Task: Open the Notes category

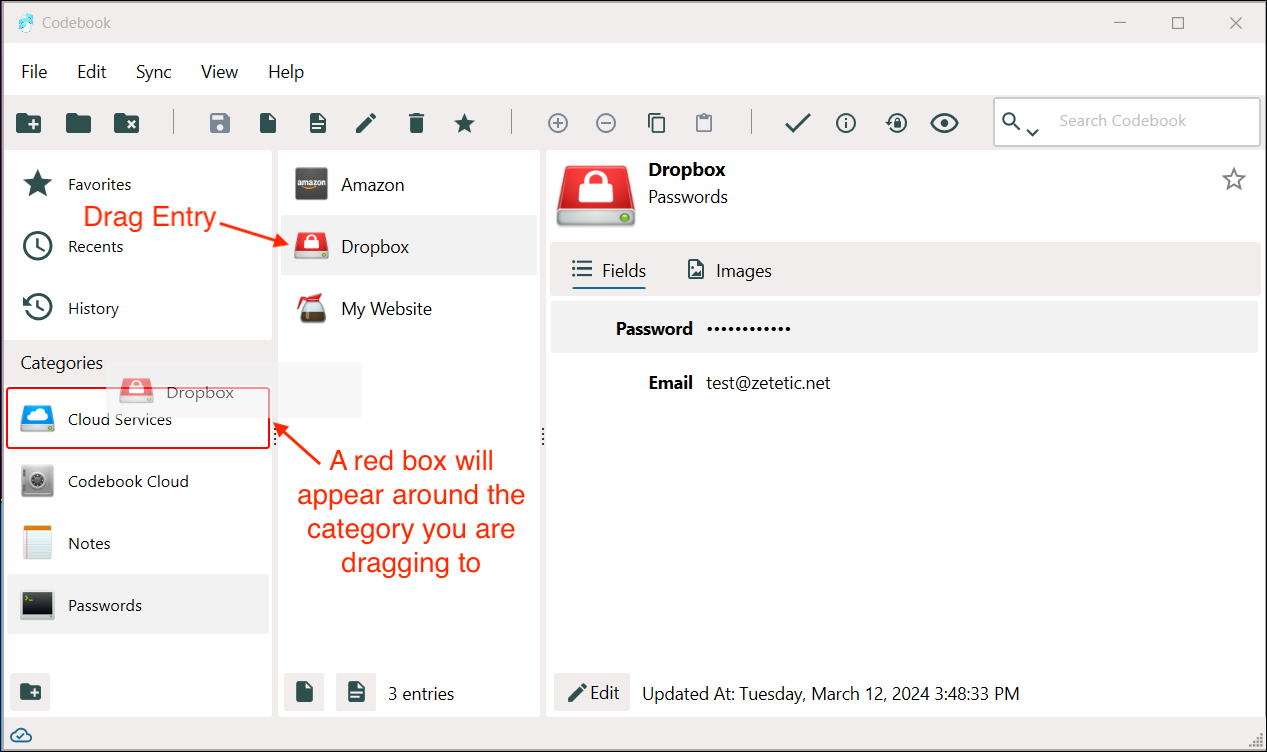Action: [x=138, y=543]
